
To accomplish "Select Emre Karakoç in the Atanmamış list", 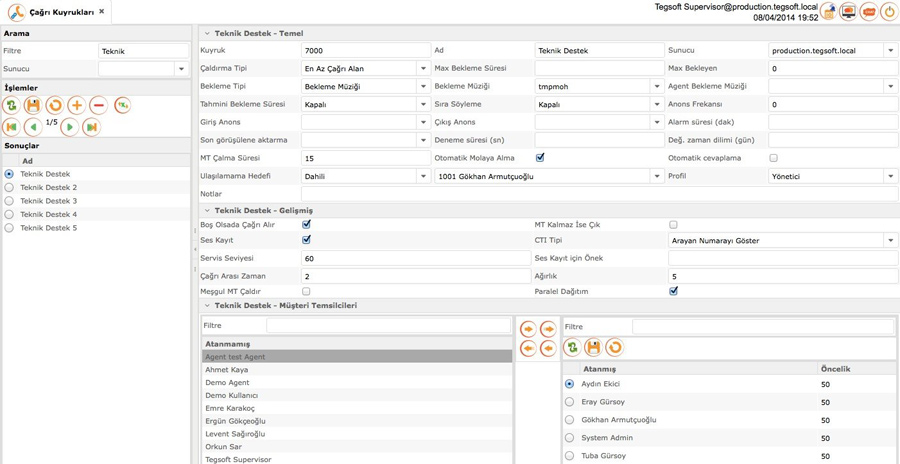I will click(x=356, y=408).
